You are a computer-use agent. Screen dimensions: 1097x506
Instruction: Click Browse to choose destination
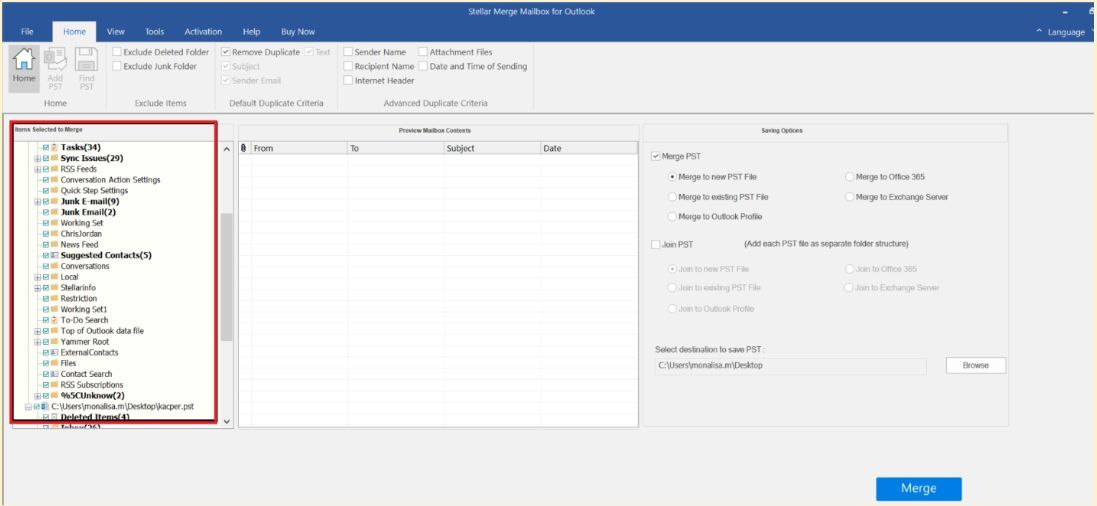(x=976, y=365)
